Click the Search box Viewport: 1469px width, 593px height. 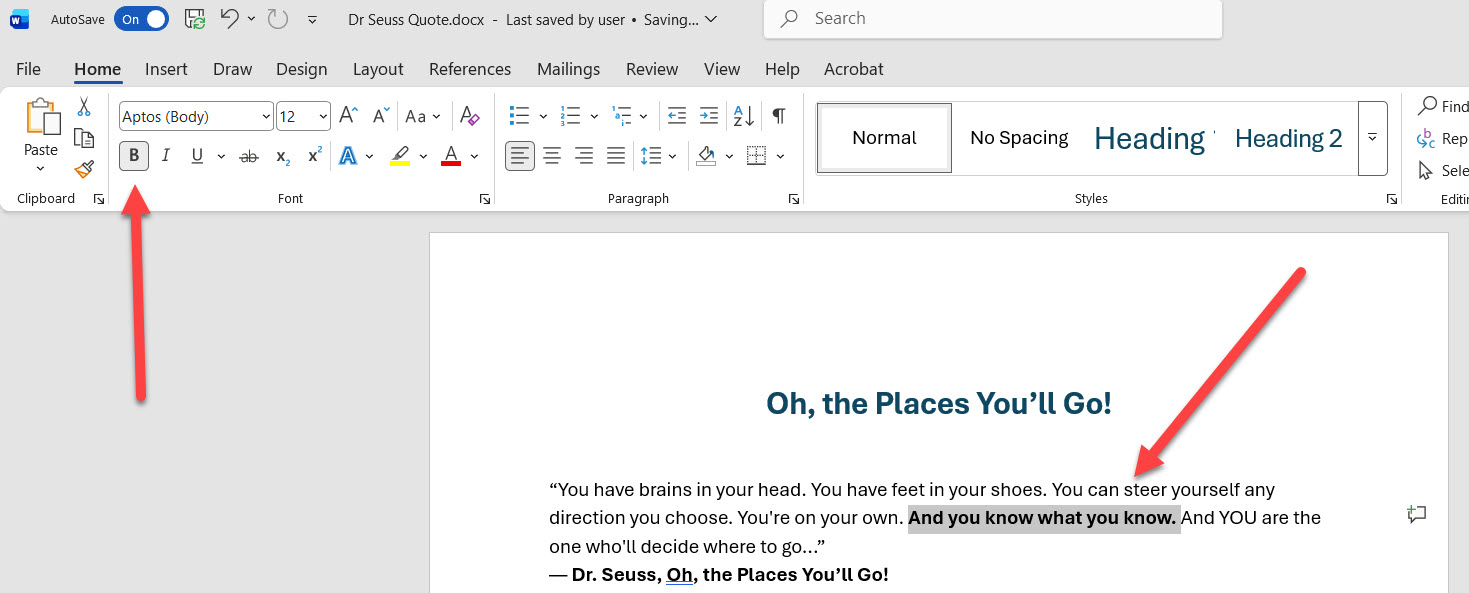point(992,18)
